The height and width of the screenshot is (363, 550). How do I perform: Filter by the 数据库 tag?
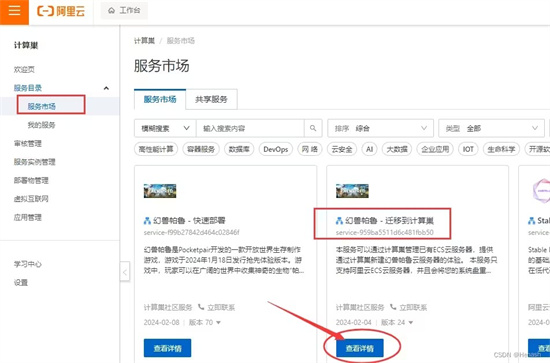pyautogui.click(x=239, y=149)
